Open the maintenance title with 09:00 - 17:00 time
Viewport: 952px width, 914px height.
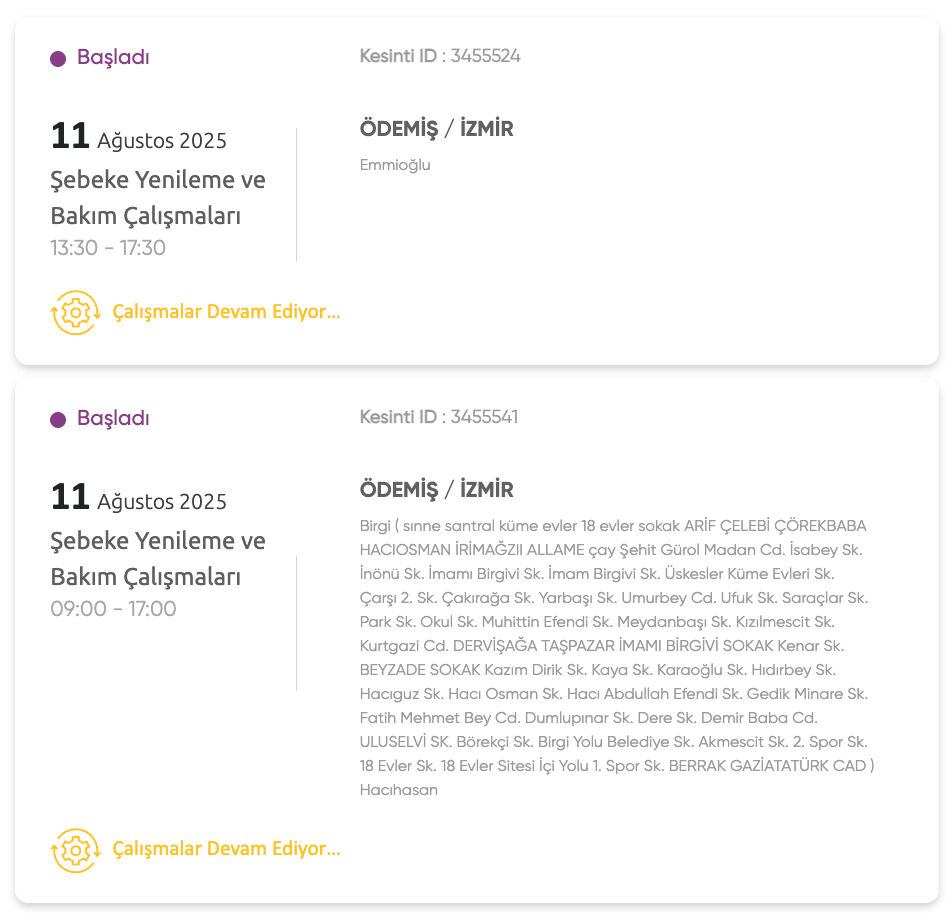coord(158,559)
